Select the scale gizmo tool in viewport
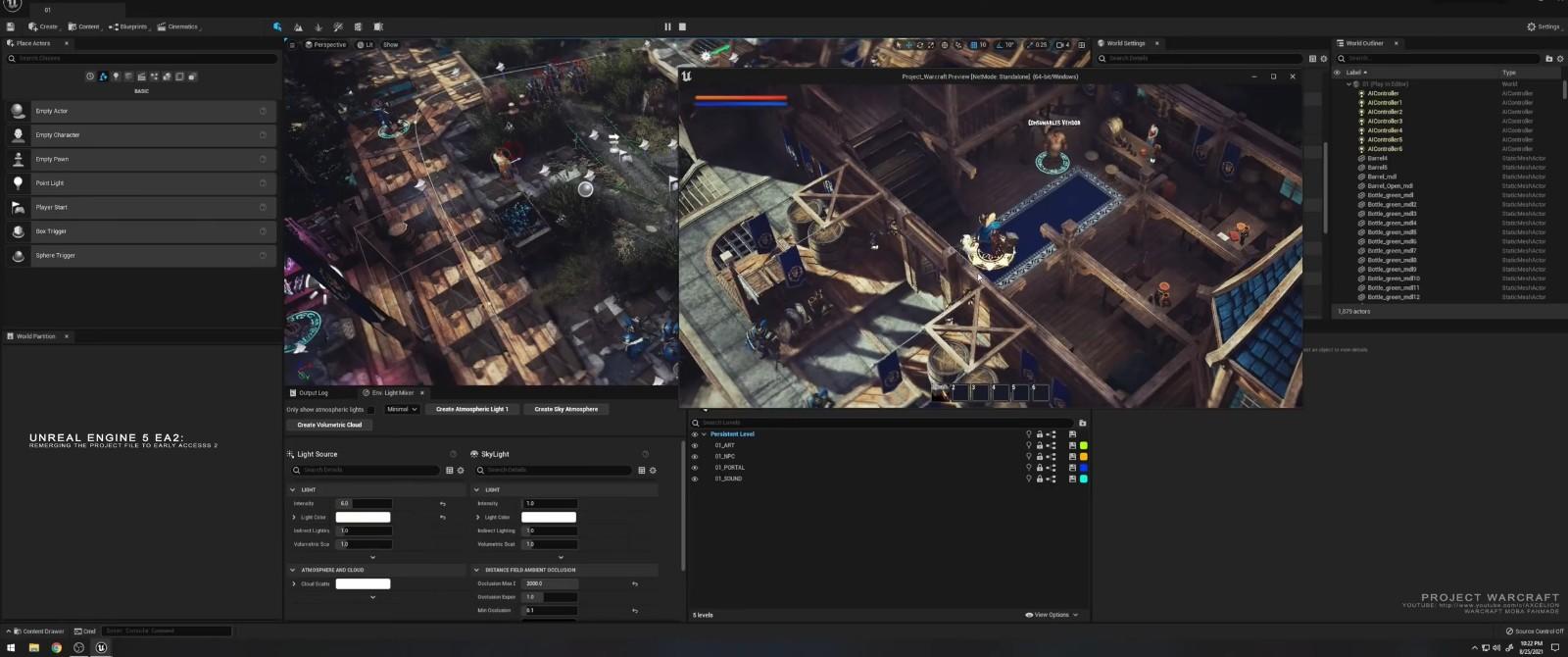 930,45
